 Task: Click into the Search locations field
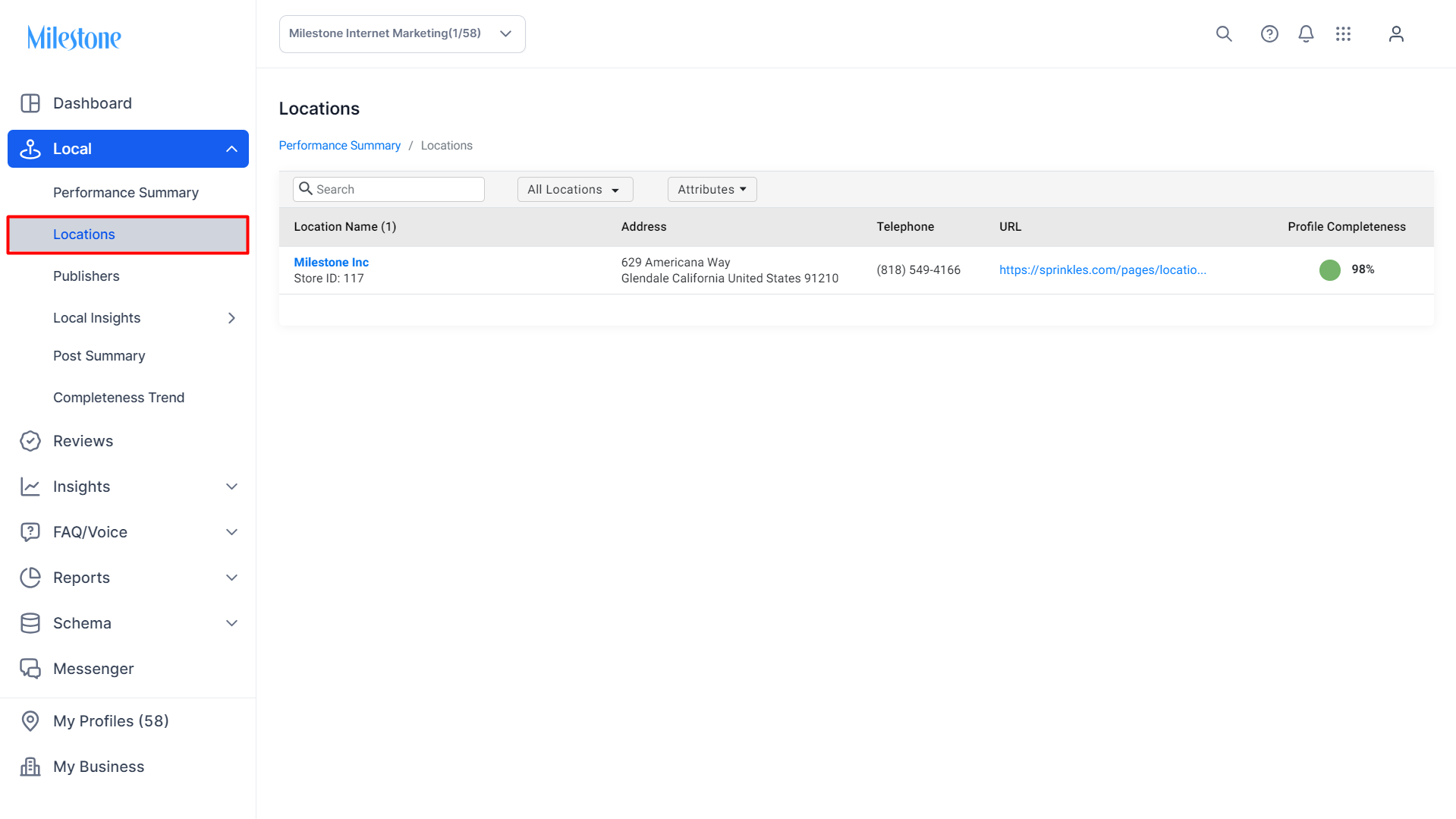tap(388, 190)
